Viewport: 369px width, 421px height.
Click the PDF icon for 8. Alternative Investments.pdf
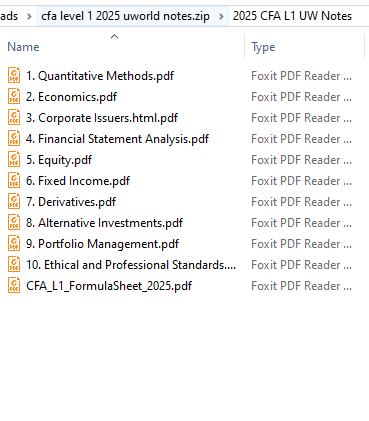click(x=14, y=222)
